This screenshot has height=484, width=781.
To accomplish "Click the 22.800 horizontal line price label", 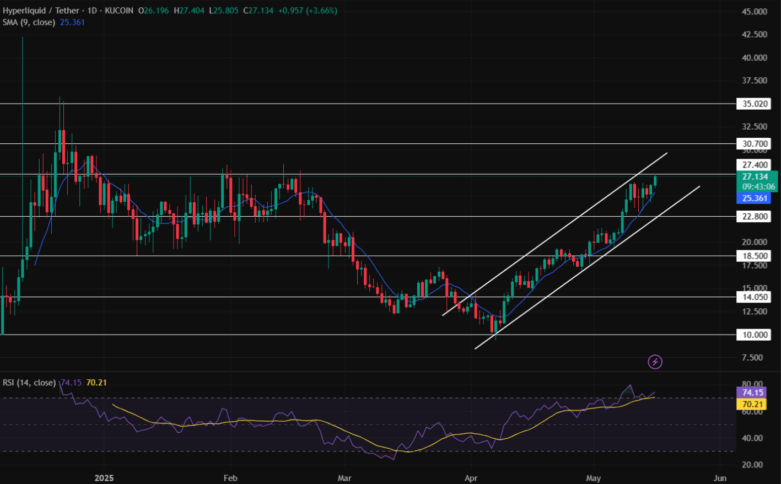I will (754, 217).
